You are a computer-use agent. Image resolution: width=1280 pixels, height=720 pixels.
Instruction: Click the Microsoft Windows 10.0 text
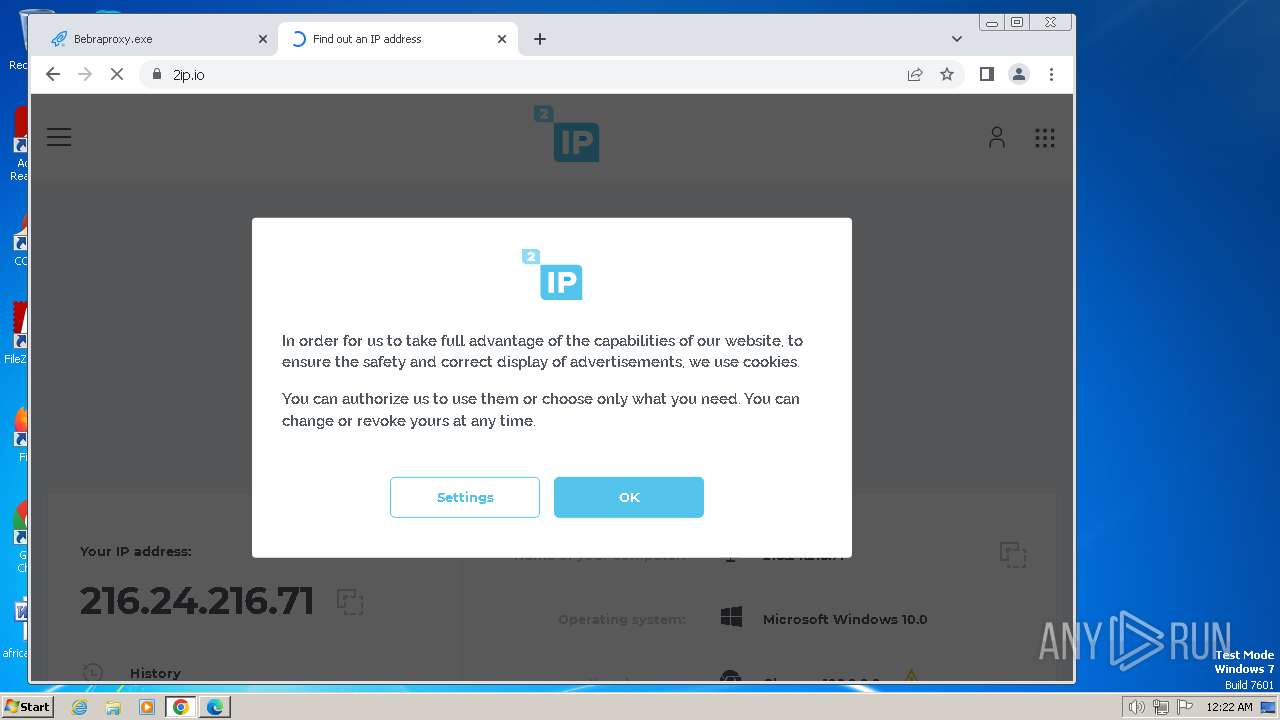tap(845, 619)
